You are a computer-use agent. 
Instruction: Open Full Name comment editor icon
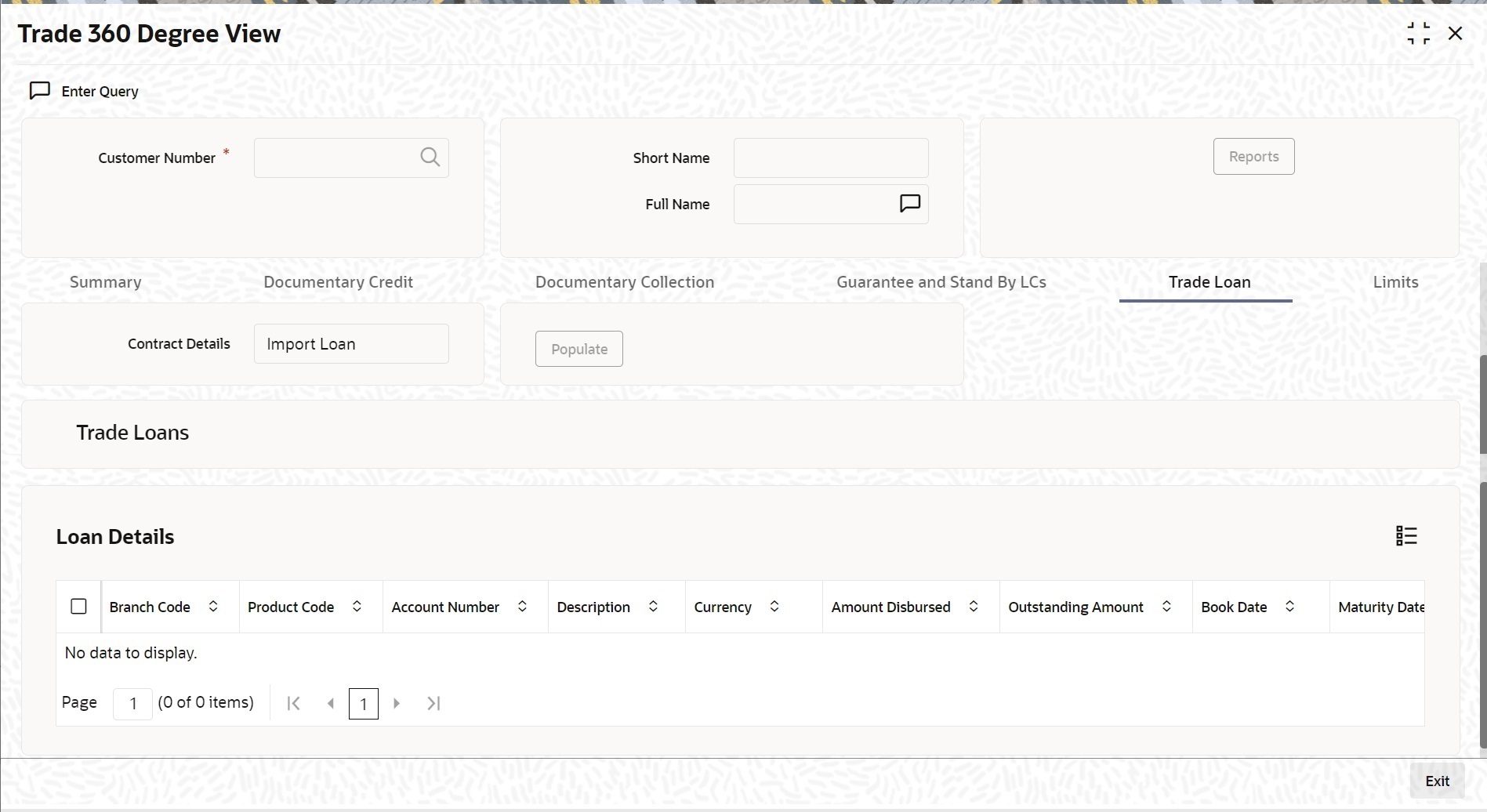909,204
